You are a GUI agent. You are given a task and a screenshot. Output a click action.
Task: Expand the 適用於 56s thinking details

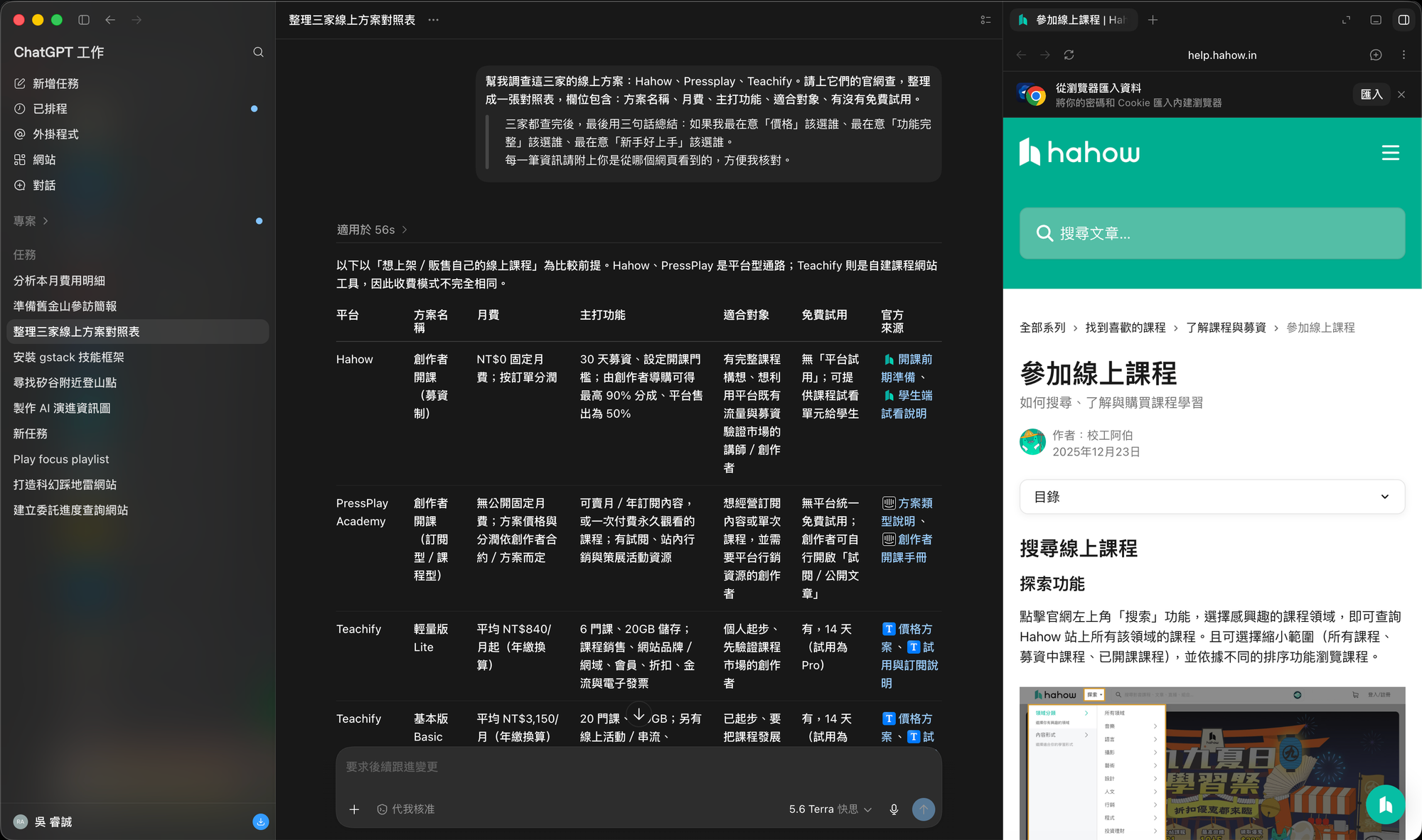click(x=372, y=230)
